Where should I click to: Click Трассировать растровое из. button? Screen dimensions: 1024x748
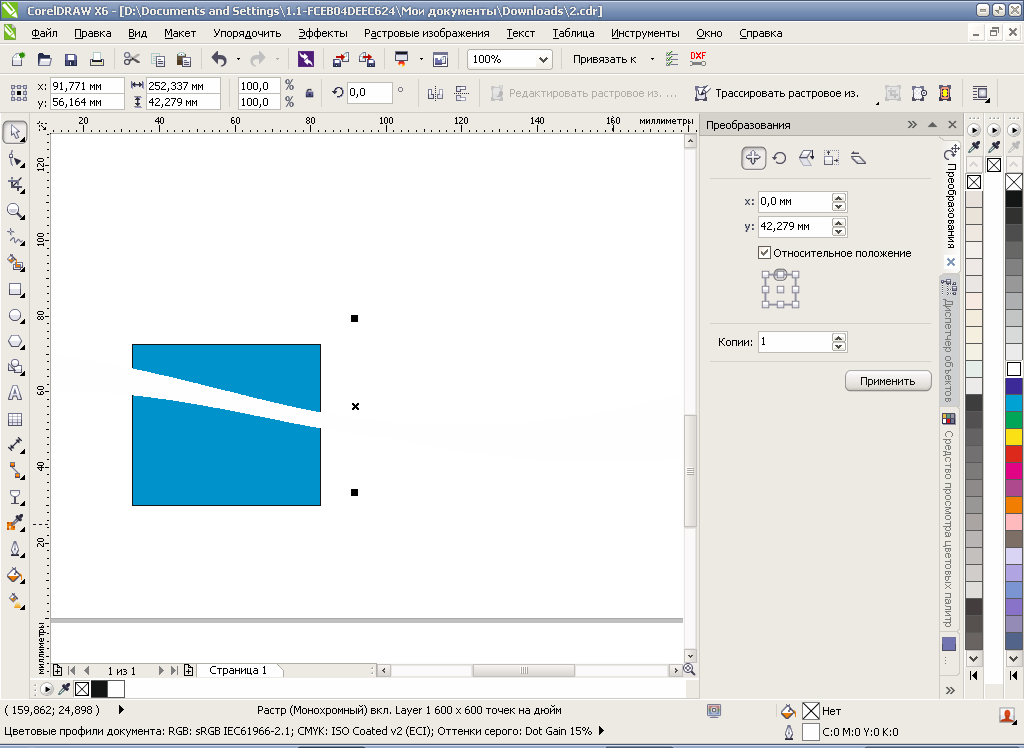(x=776, y=93)
